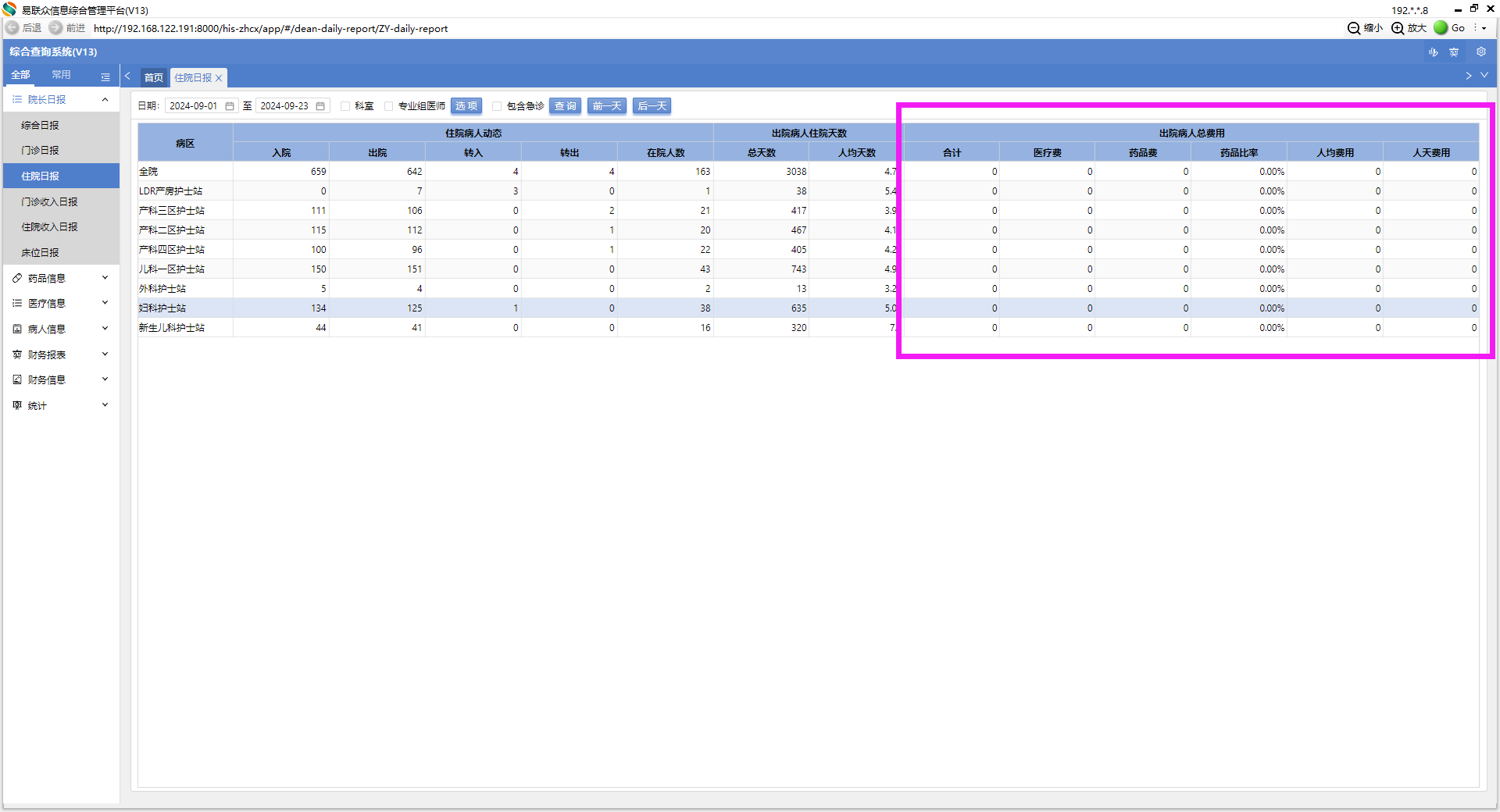Viewport: 1500px width, 812px height.
Task: Expand the 病人信息 menu group chevron
Action: click(105, 329)
